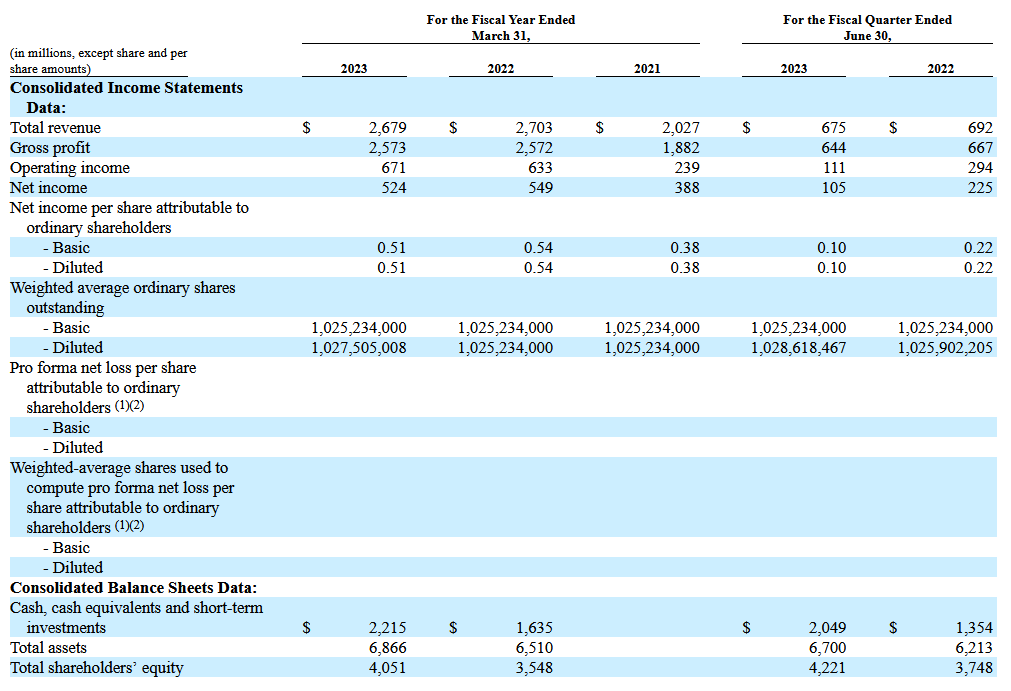Select shareholders' equity value 3,748

click(974, 668)
